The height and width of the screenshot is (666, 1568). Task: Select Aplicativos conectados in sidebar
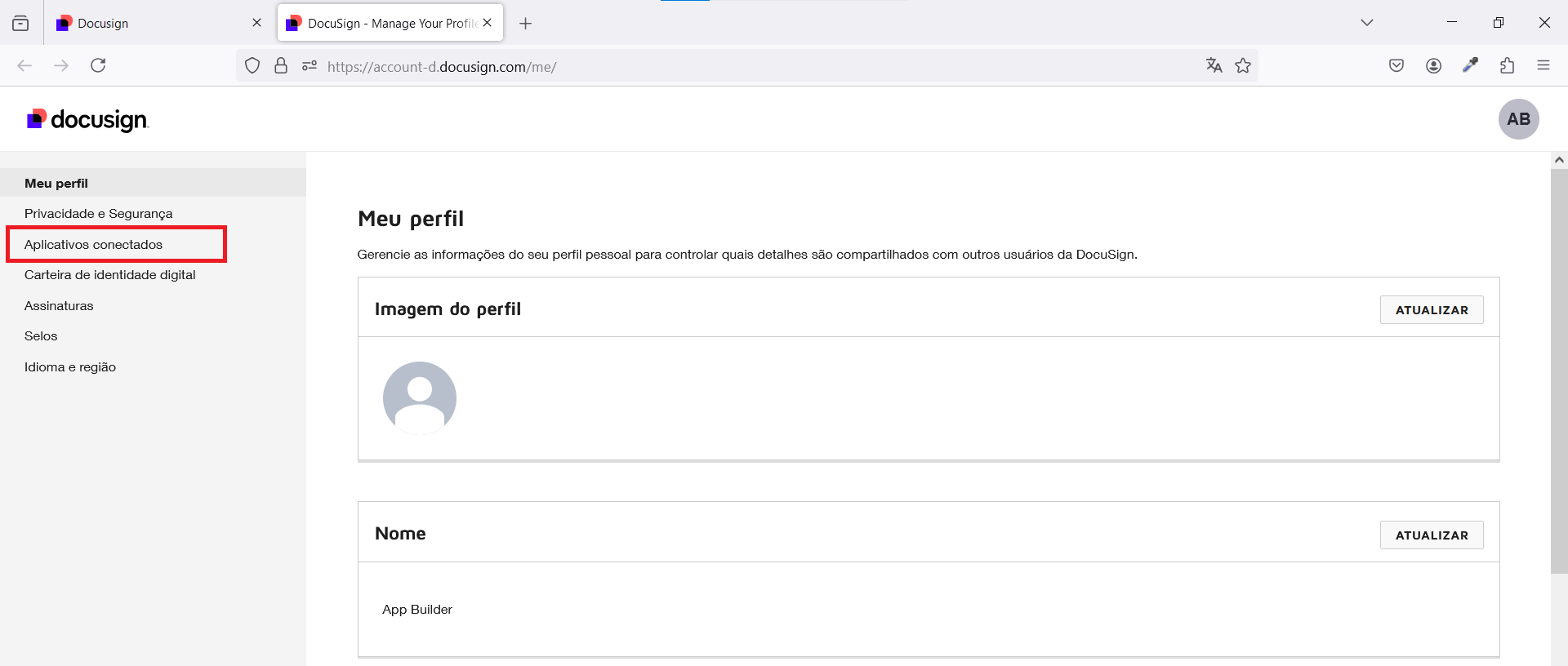tap(94, 245)
